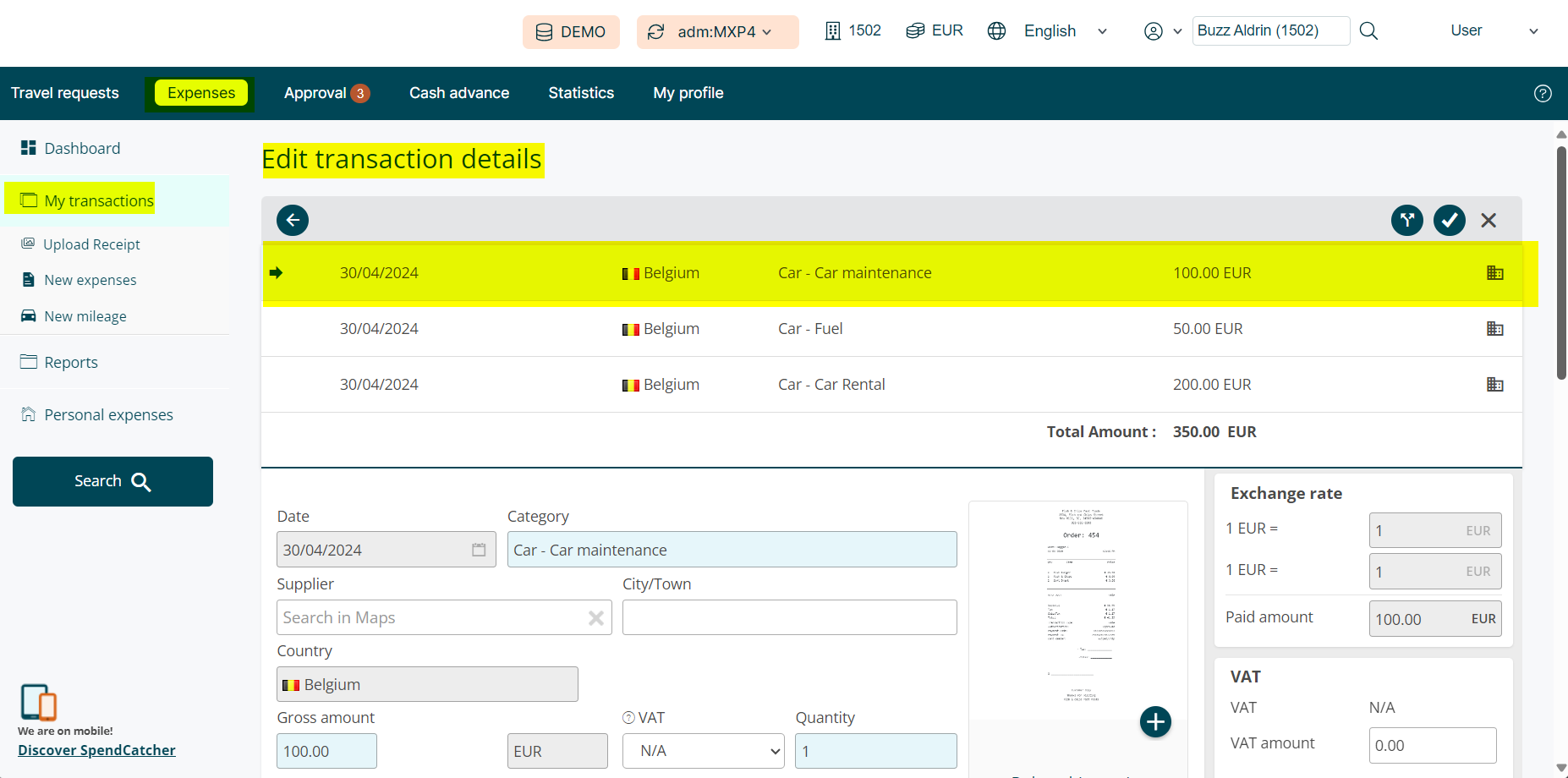This screenshot has height=778, width=1568.
Task: Confirm changes with the checkmark icon
Action: pyautogui.click(x=1450, y=221)
